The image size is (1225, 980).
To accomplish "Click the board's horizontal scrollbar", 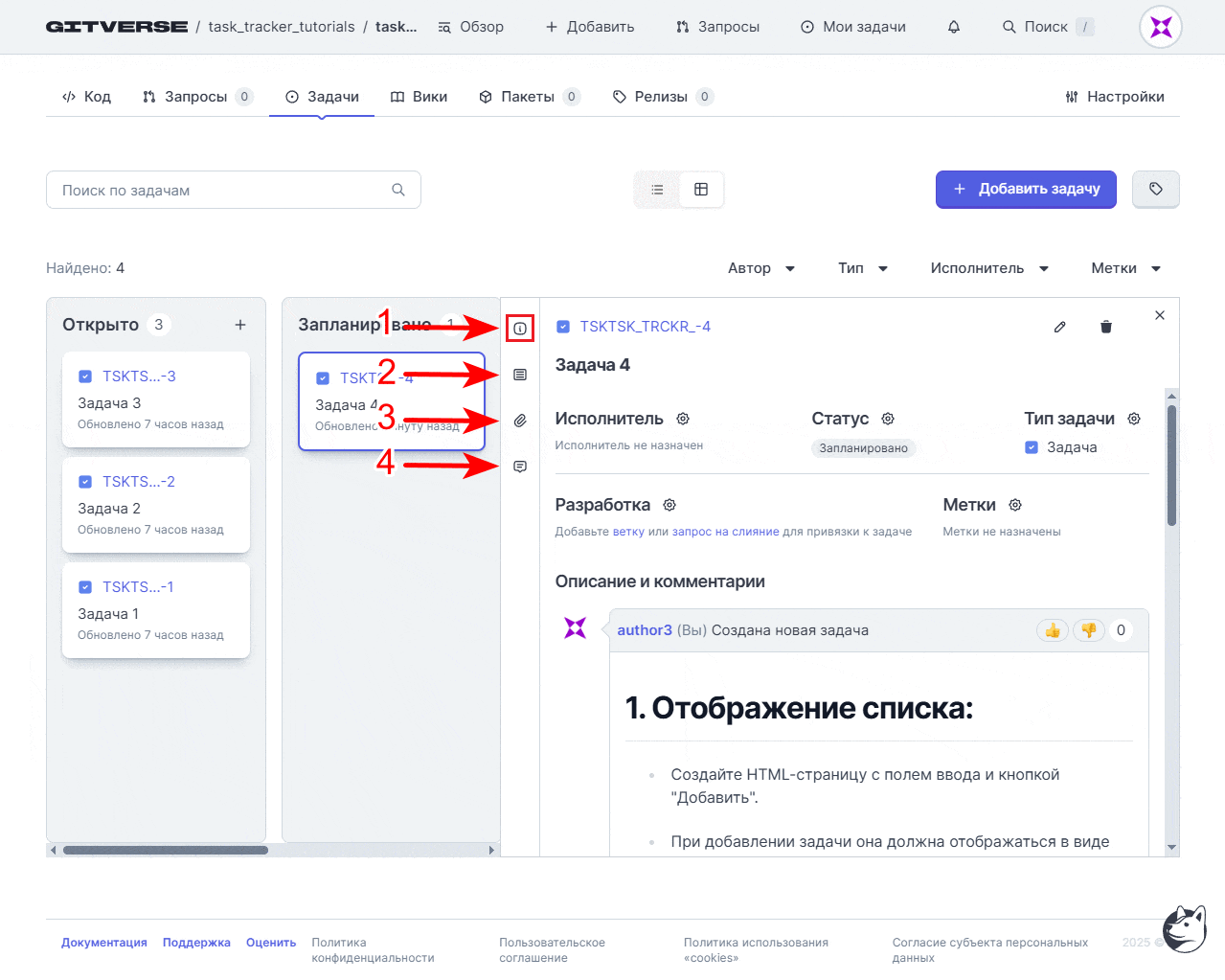I will coord(166,850).
